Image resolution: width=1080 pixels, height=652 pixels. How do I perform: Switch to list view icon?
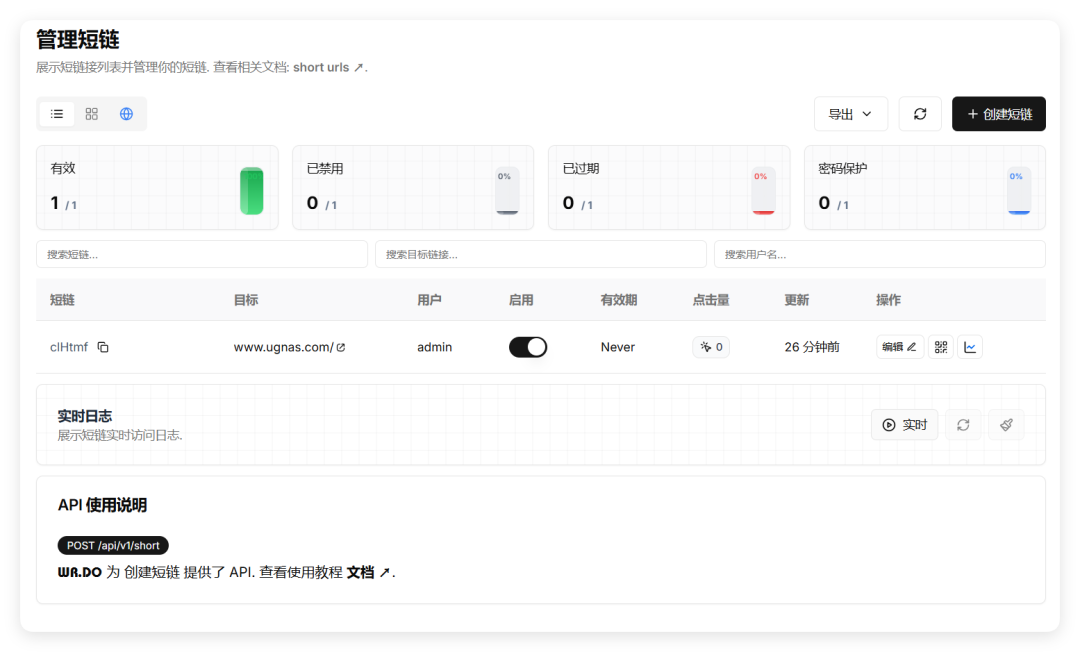click(x=57, y=114)
